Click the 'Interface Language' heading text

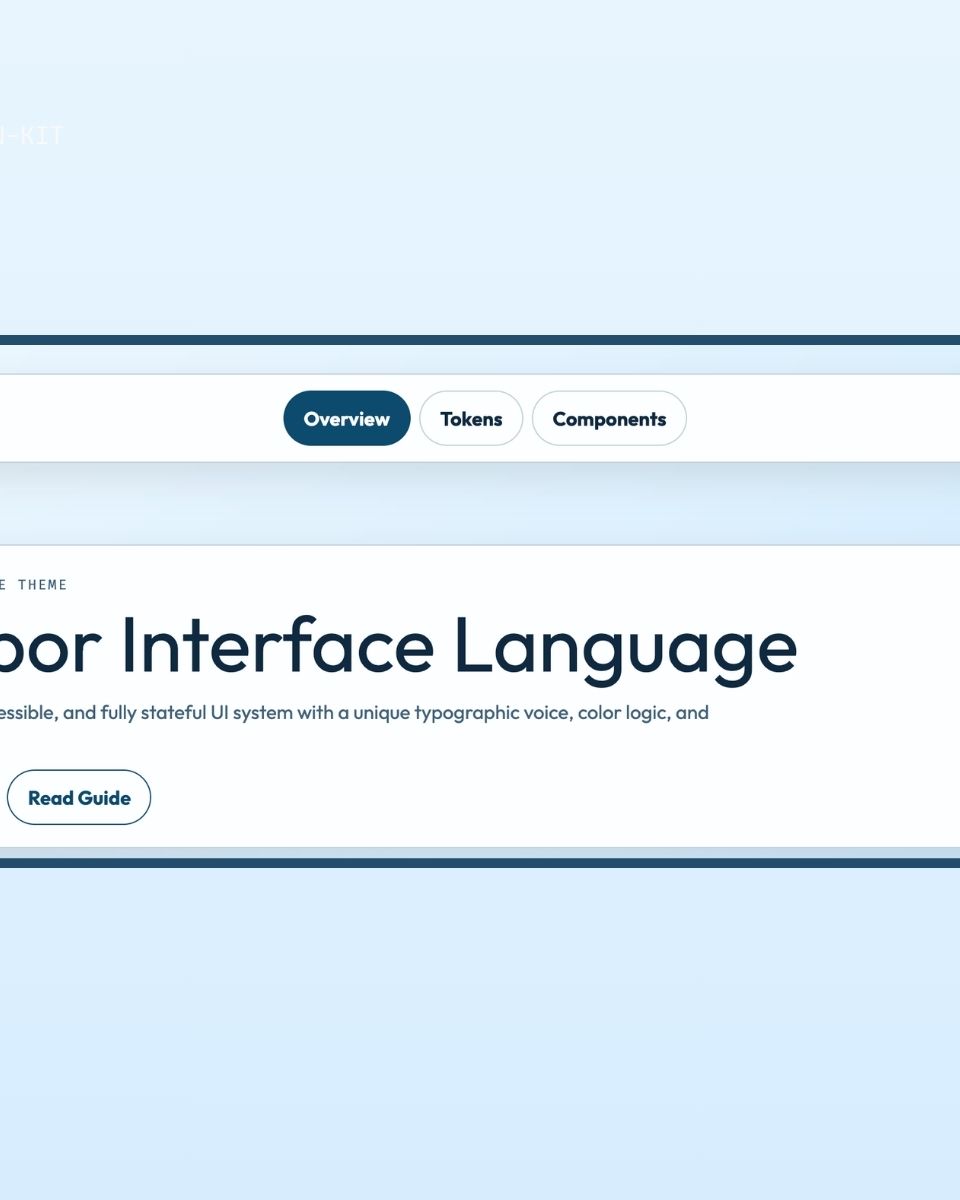pos(459,648)
